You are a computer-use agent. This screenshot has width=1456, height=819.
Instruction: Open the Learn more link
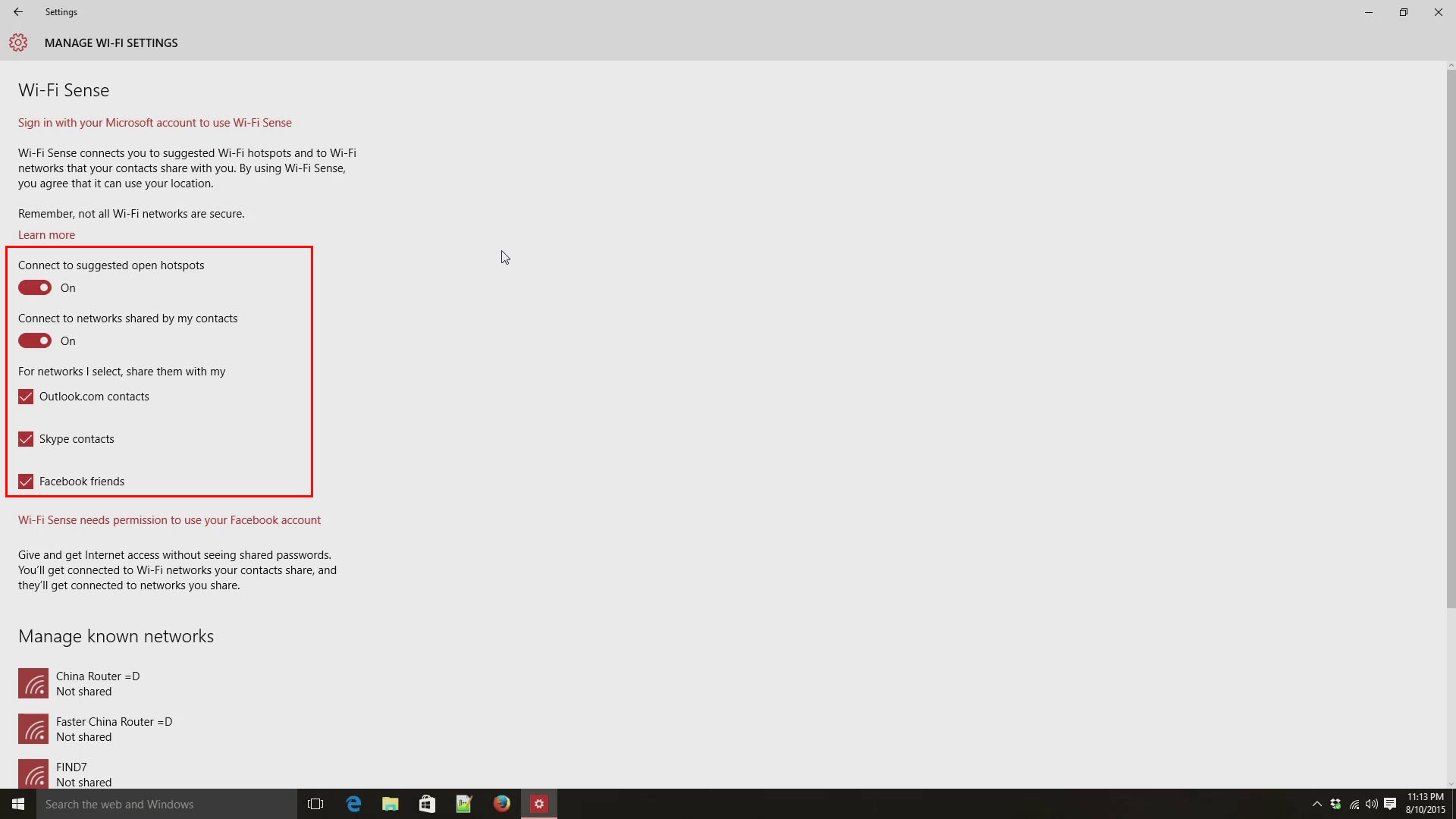46,235
